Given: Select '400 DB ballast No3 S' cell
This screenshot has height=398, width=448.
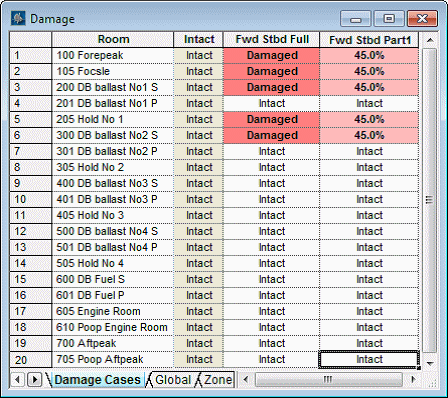Looking at the screenshot, I should [113, 183].
